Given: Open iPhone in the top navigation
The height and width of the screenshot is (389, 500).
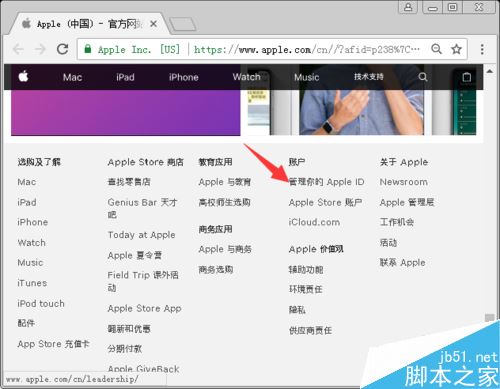Looking at the screenshot, I should (x=184, y=77).
